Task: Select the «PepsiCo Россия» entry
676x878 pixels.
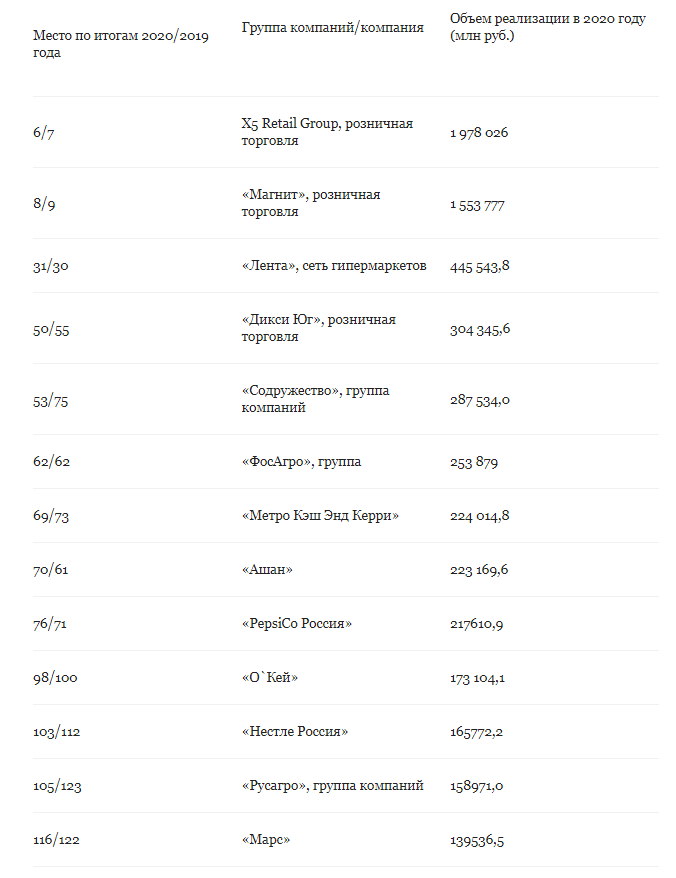Action: [297, 623]
